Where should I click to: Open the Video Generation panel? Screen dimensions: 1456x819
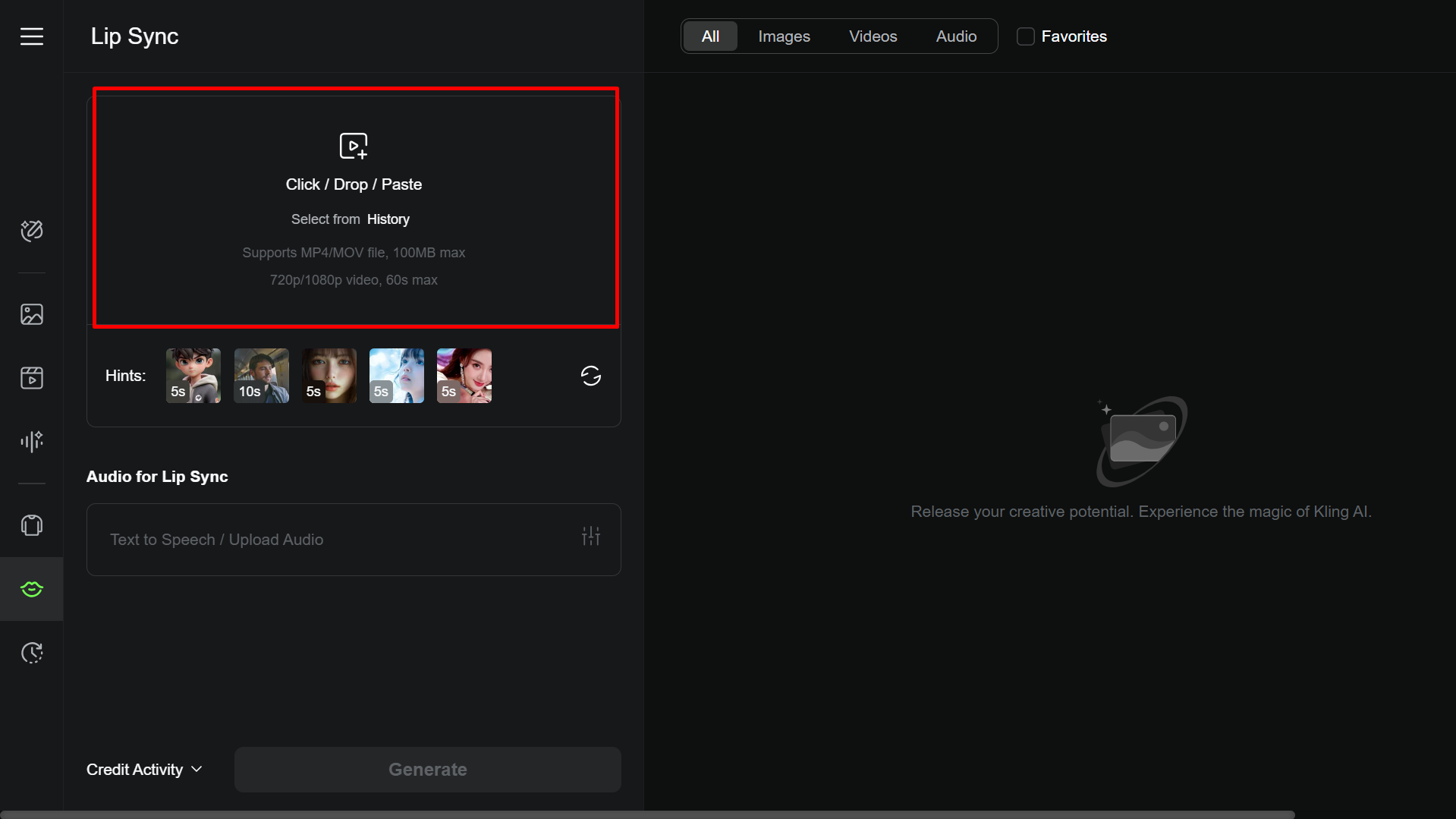pos(31,378)
